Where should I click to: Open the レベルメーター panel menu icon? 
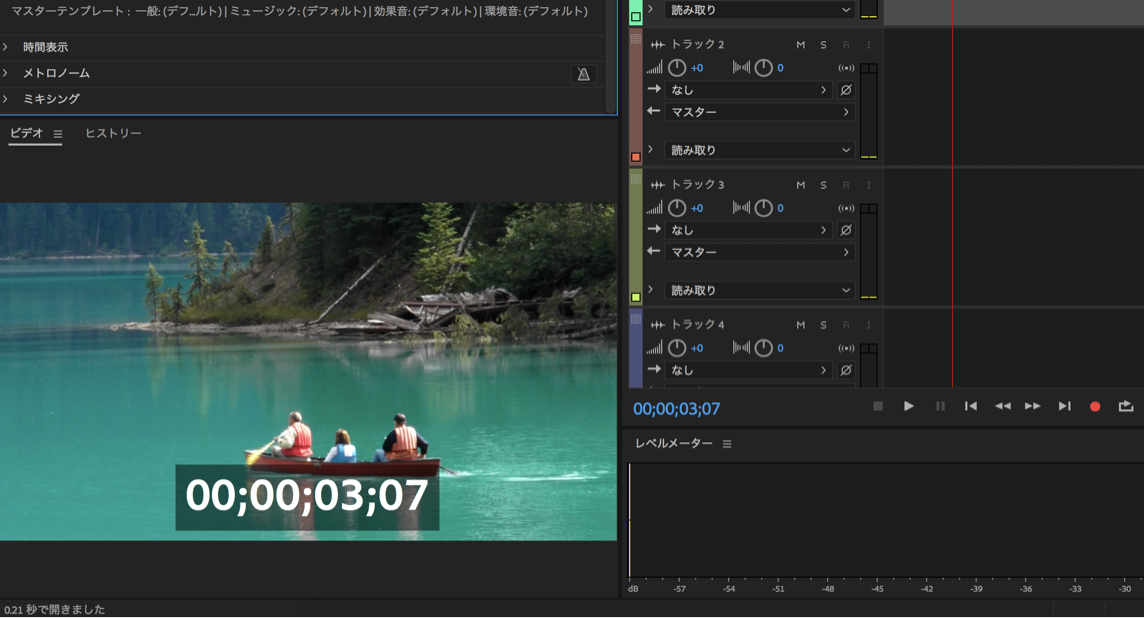727,444
